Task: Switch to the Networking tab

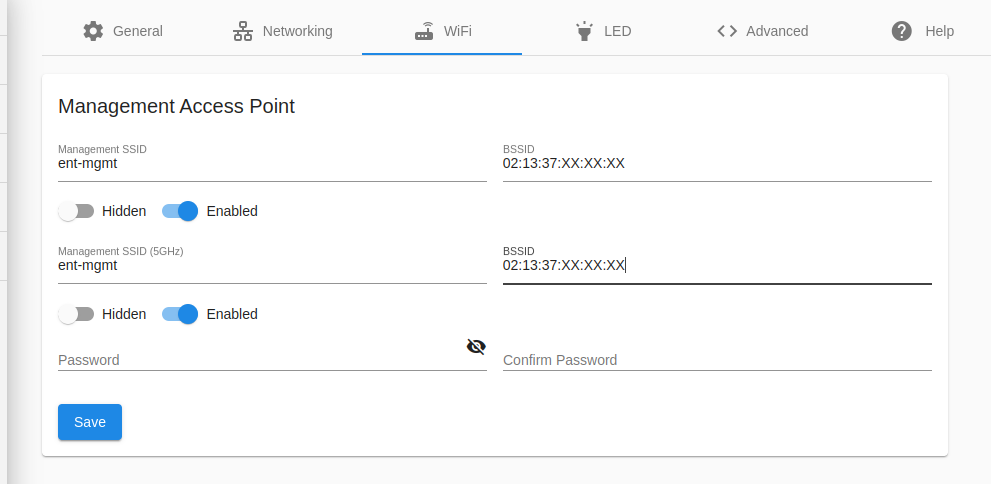Action: [x=283, y=31]
